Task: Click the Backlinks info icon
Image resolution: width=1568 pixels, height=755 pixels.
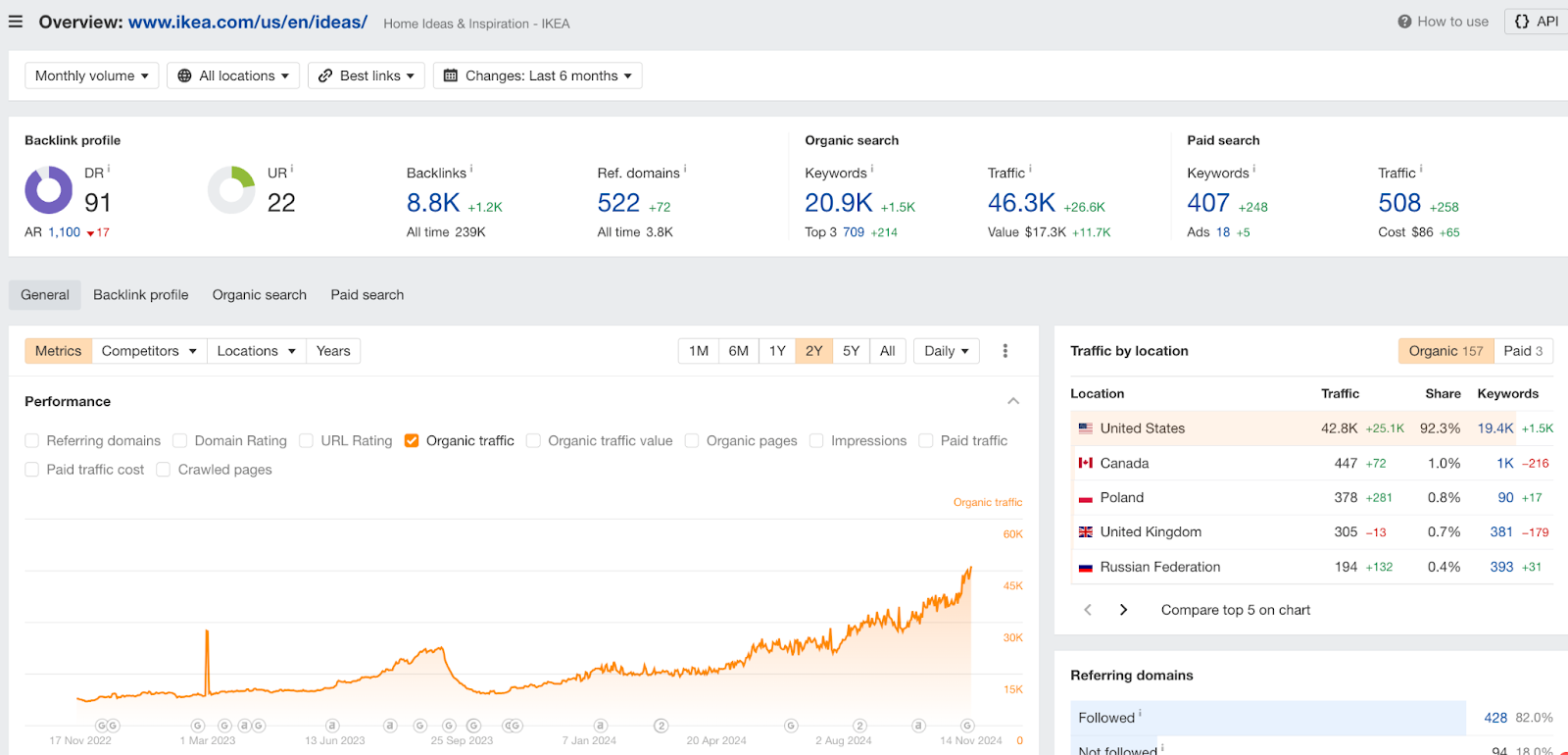Action: coord(471,169)
